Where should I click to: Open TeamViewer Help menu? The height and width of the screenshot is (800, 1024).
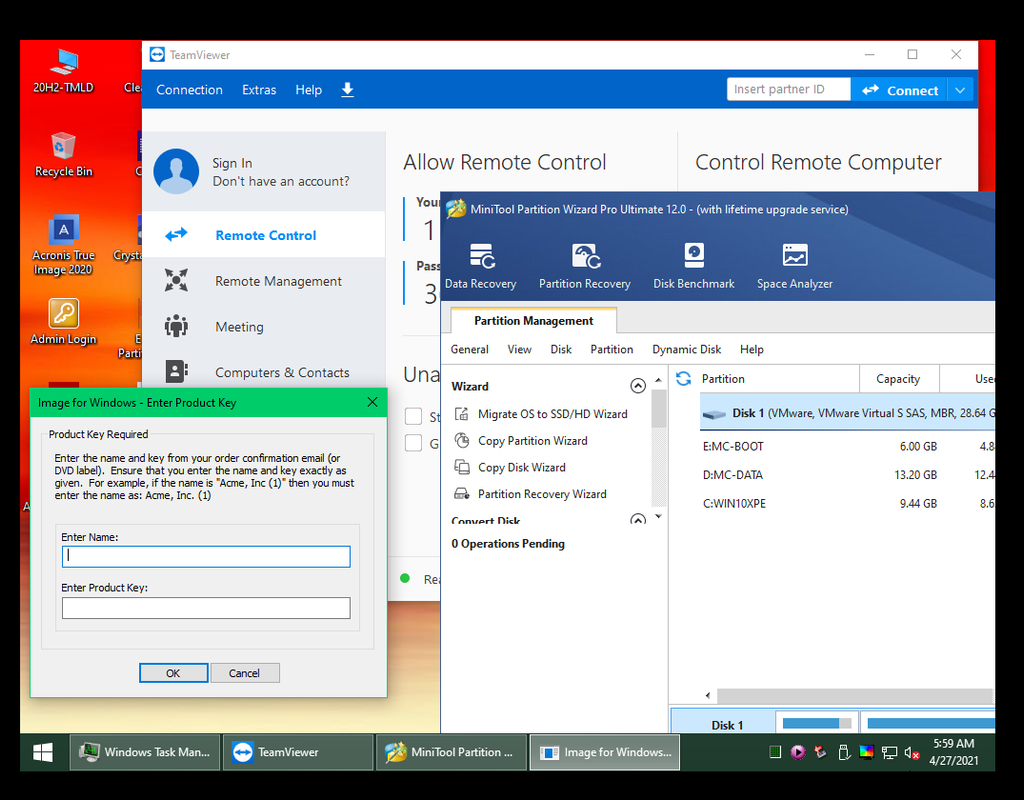[x=308, y=90]
